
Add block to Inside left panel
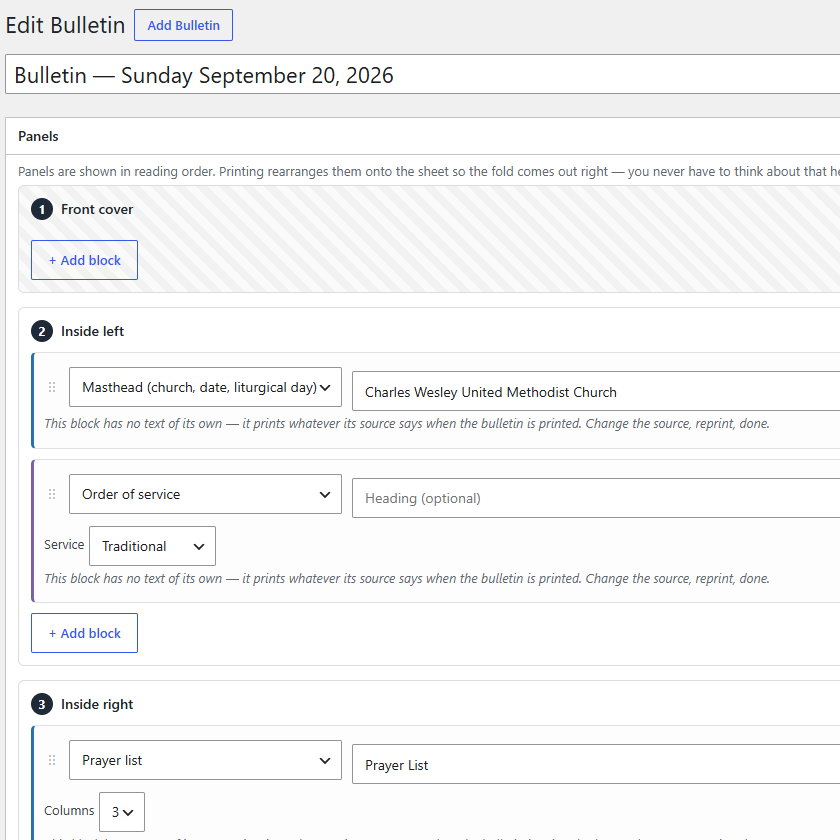[84, 633]
